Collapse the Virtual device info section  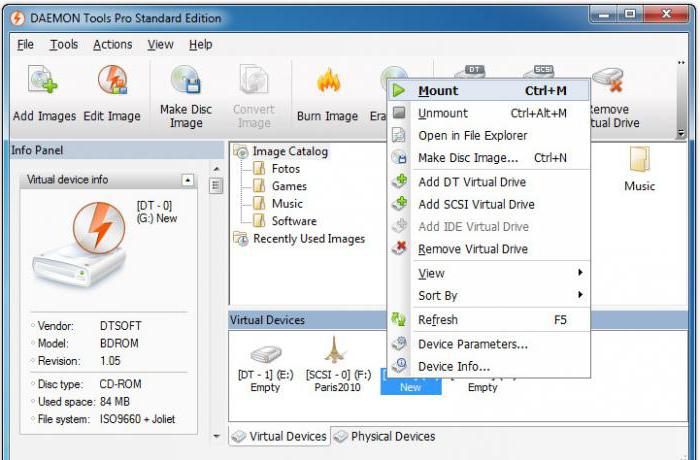[x=188, y=180]
